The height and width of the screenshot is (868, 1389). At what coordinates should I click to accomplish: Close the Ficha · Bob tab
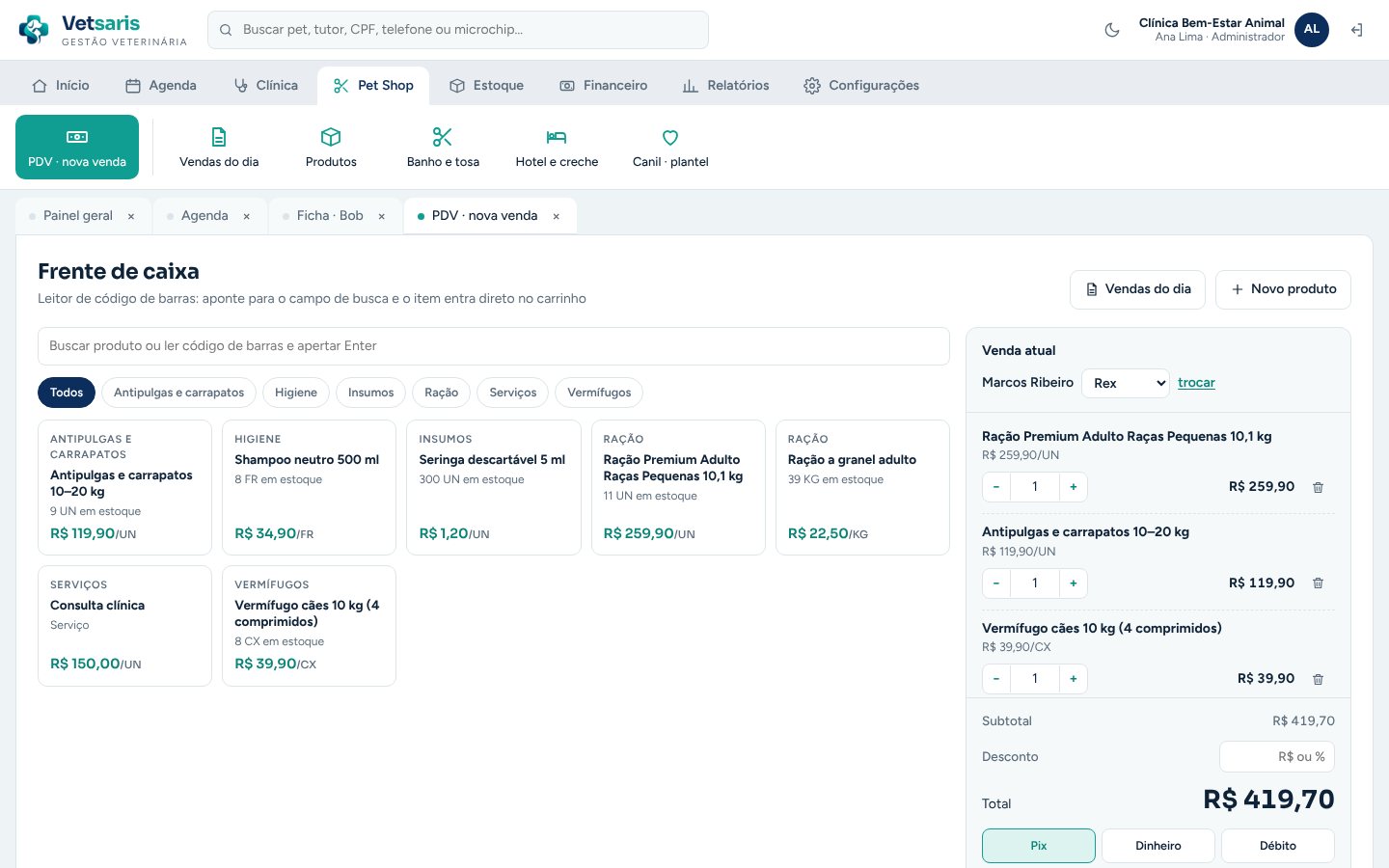click(x=382, y=216)
